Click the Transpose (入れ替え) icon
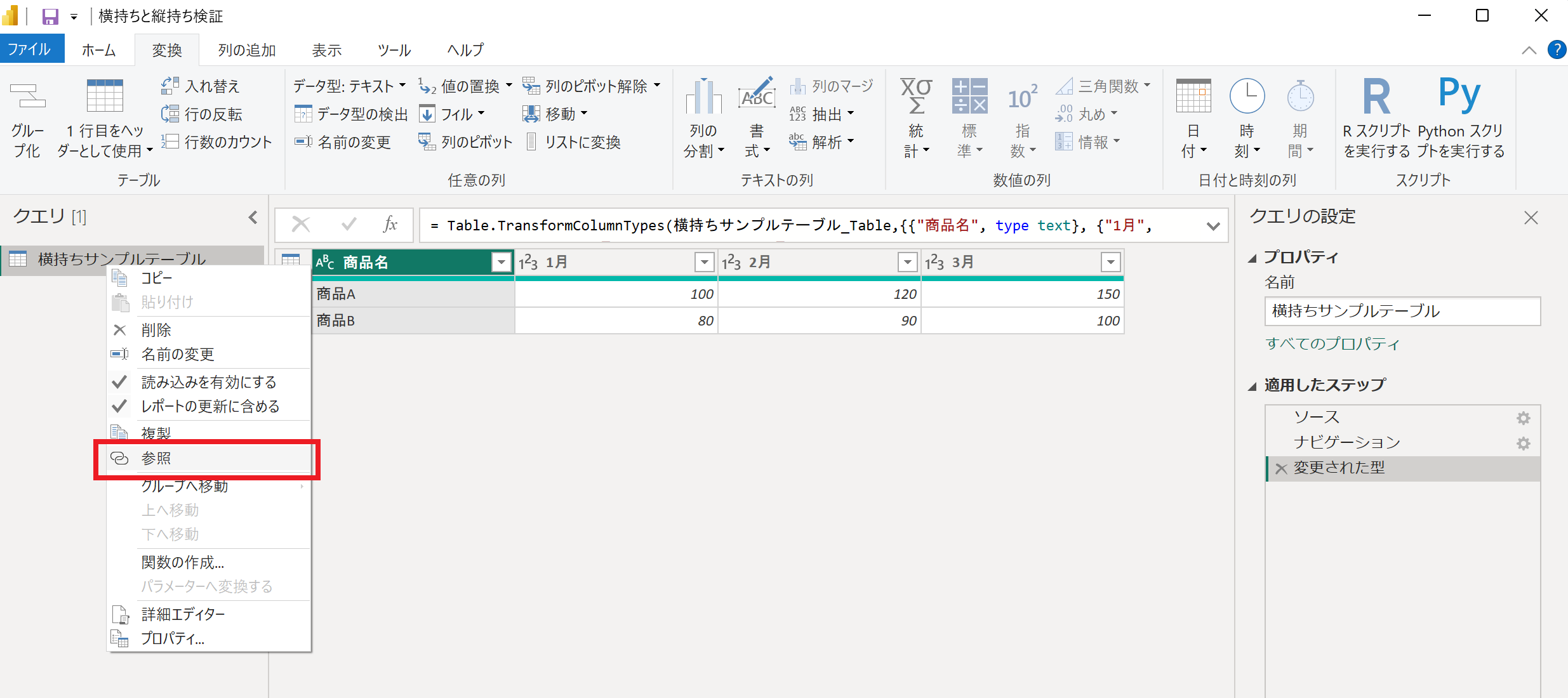 pyautogui.click(x=170, y=86)
